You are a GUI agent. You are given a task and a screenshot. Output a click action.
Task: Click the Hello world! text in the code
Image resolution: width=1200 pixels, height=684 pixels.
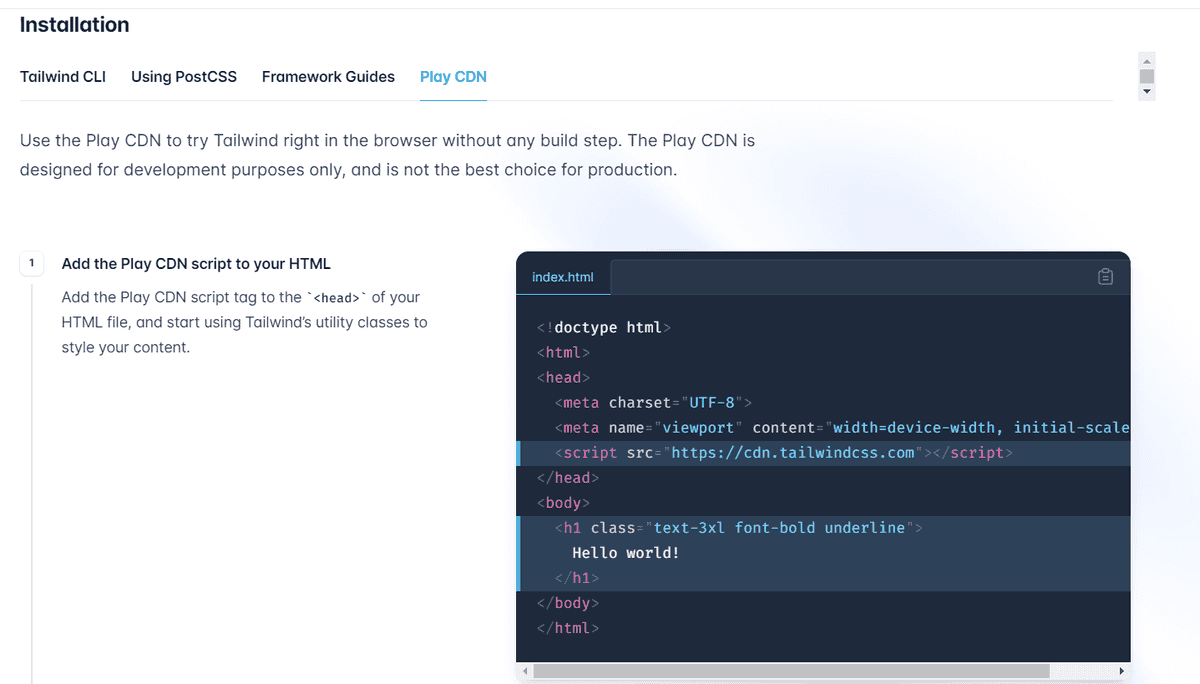(625, 552)
